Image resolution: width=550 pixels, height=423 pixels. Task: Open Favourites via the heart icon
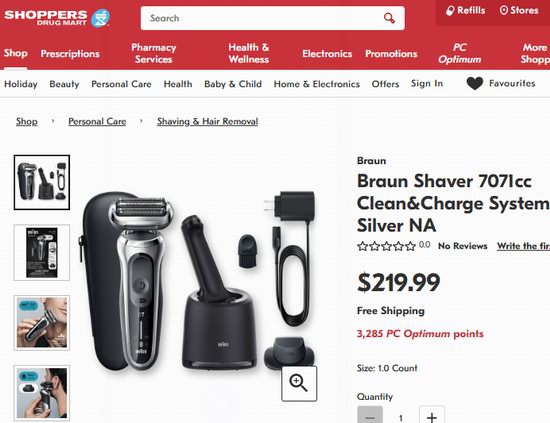pyautogui.click(x=475, y=83)
